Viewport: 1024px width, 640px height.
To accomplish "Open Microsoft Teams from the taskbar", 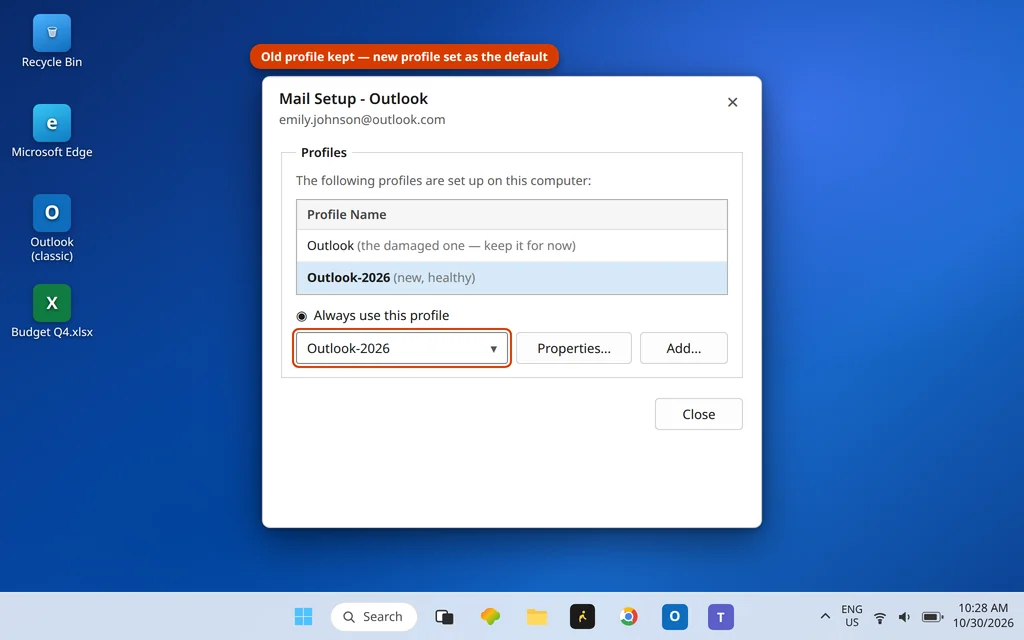I will (721, 616).
